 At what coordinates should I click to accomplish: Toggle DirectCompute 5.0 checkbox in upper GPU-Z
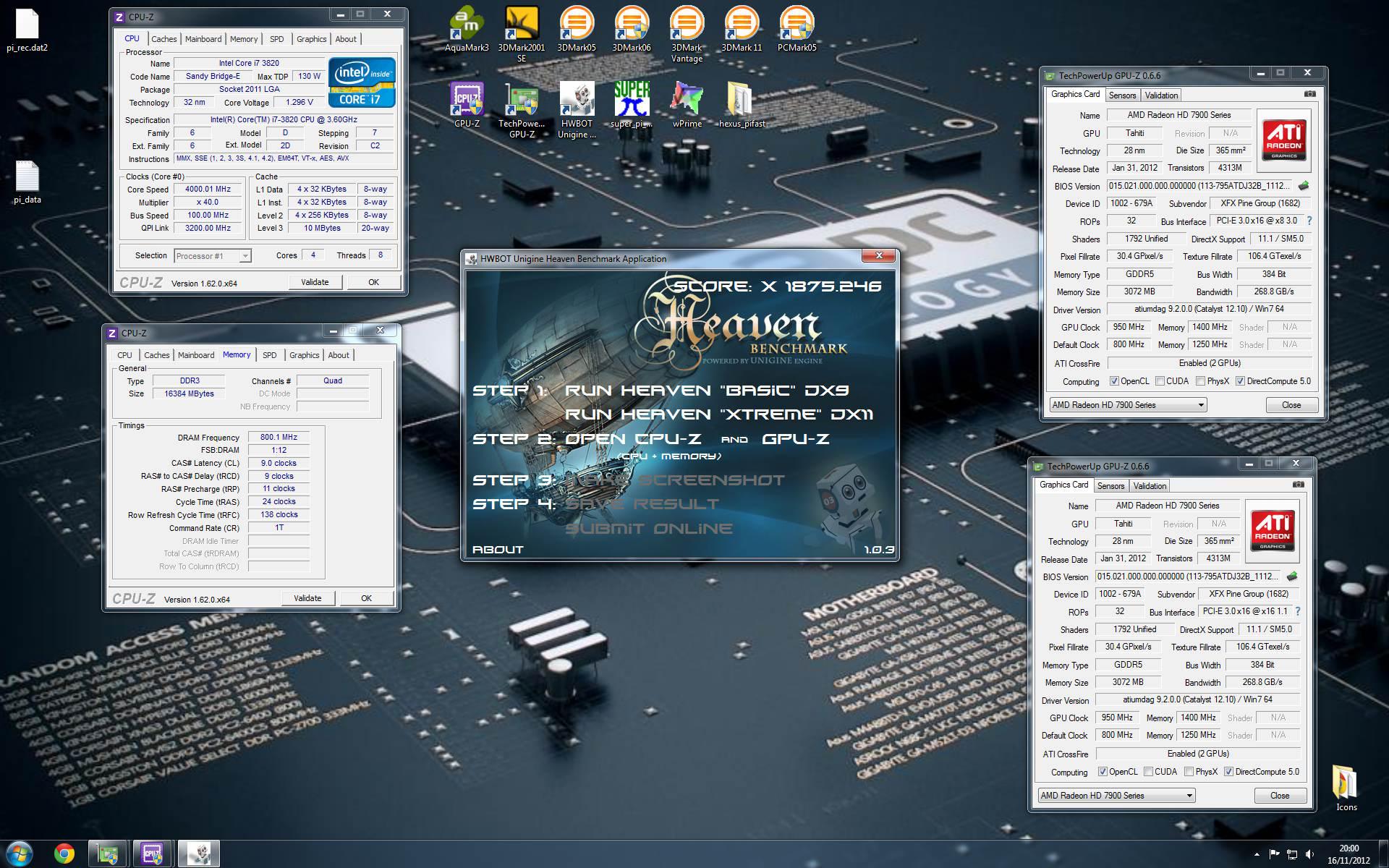click(1240, 381)
